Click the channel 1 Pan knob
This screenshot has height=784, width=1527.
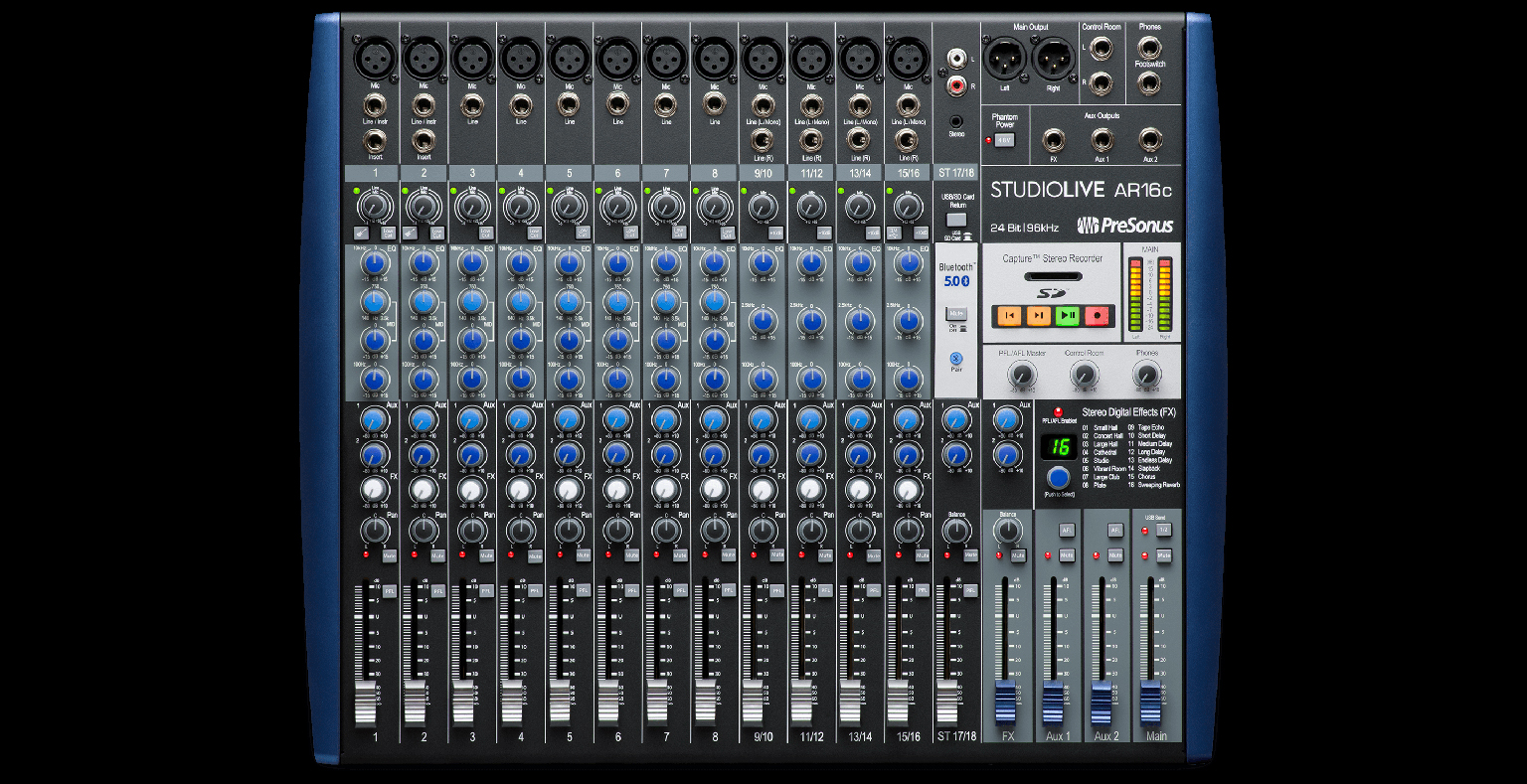coord(375,529)
